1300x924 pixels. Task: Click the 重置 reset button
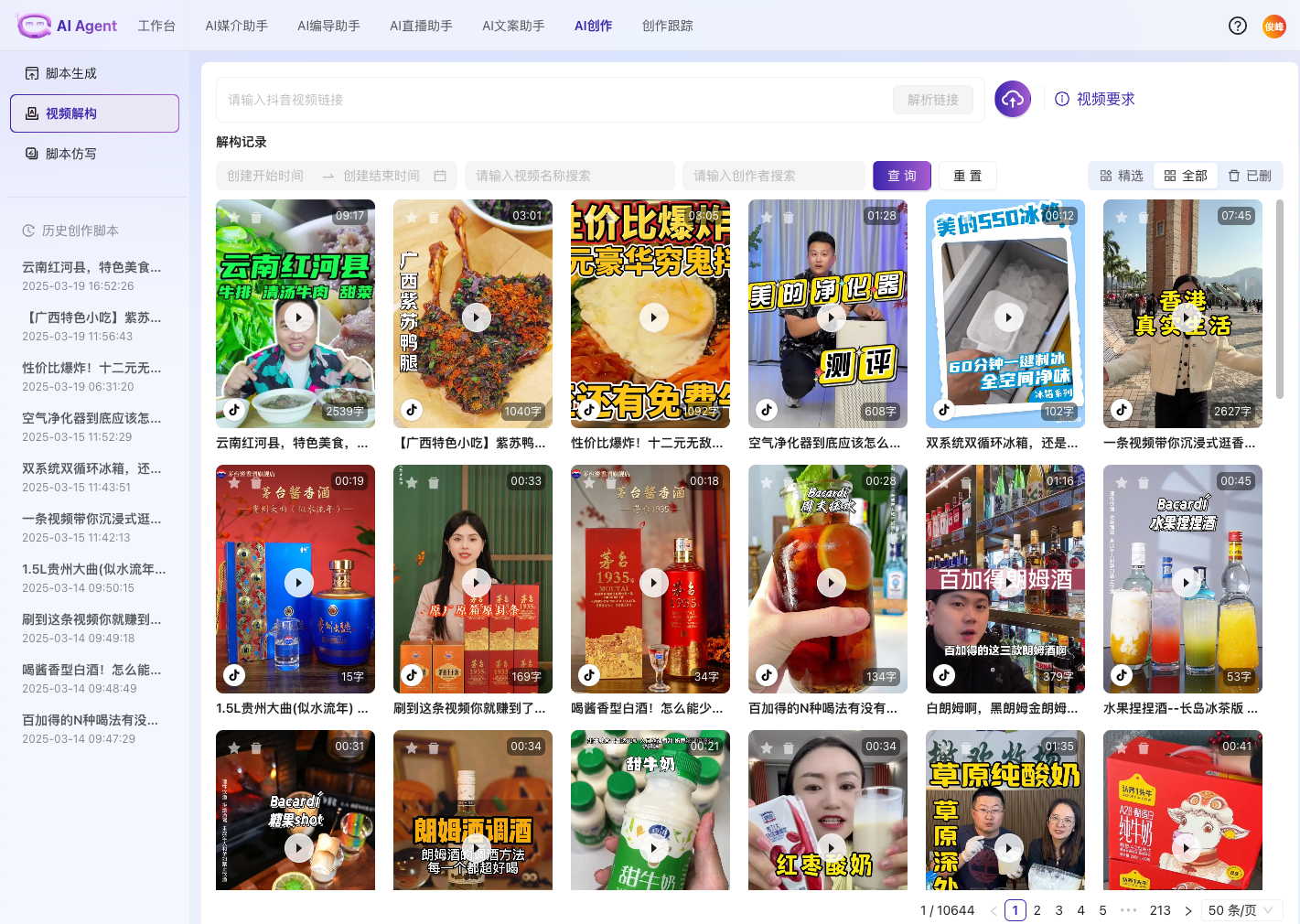click(967, 176)
